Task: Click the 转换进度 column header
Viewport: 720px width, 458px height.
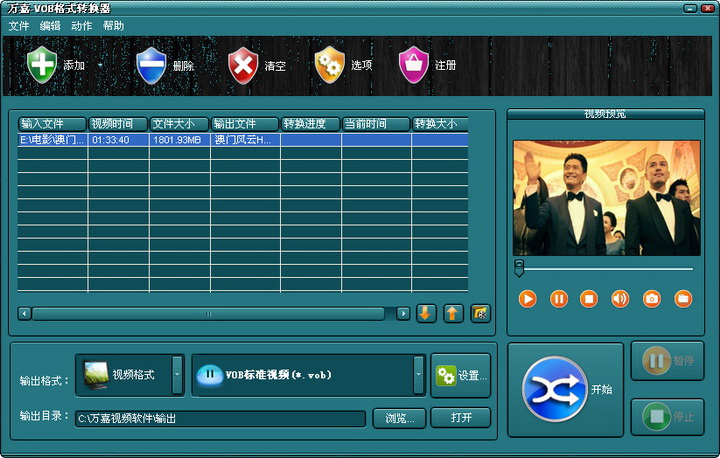Action: (x=310, y=124)
